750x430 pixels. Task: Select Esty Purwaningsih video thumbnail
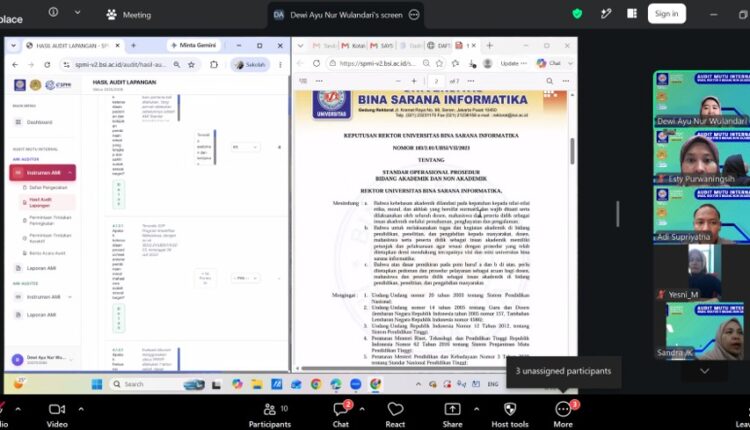(701, 157)
